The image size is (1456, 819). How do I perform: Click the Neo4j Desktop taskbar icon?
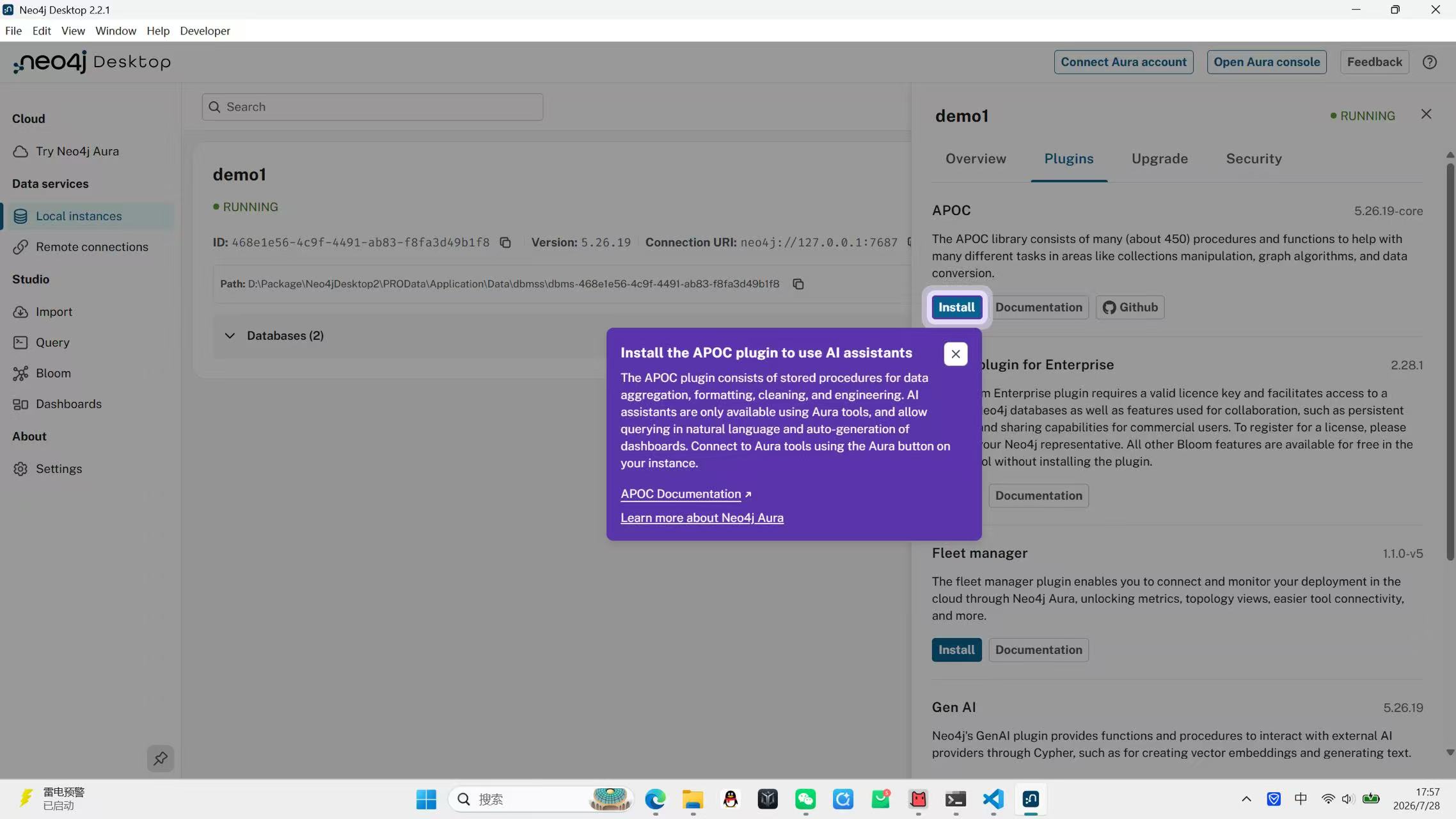(x=1031, y=799)
